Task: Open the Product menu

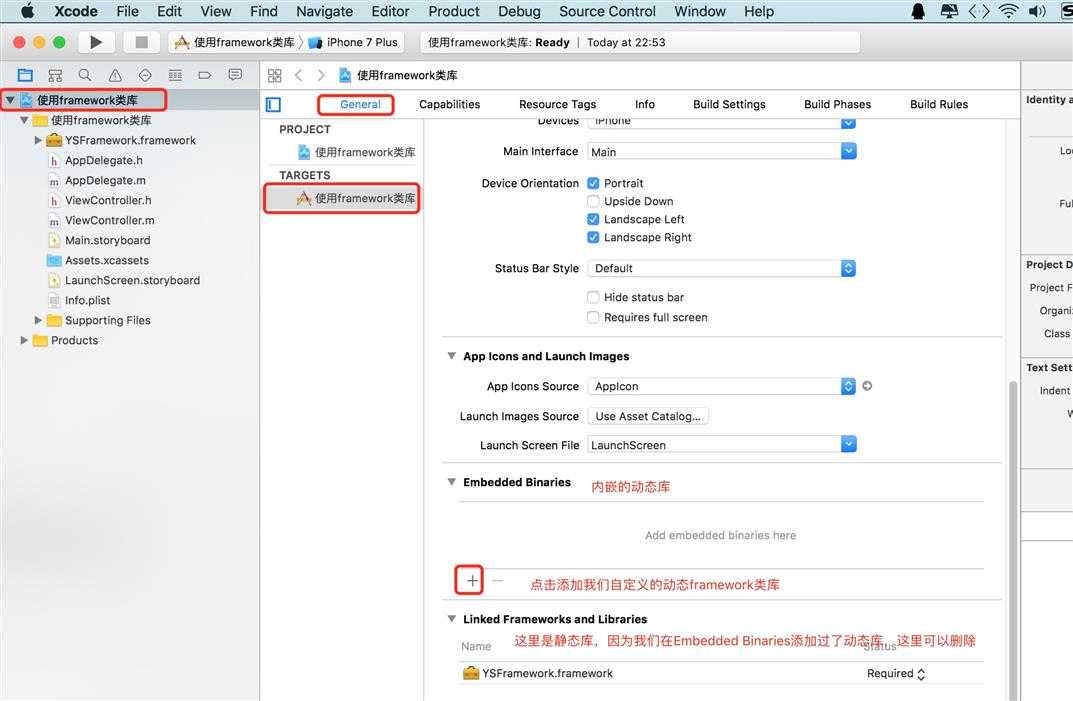Action: [454, 11]
